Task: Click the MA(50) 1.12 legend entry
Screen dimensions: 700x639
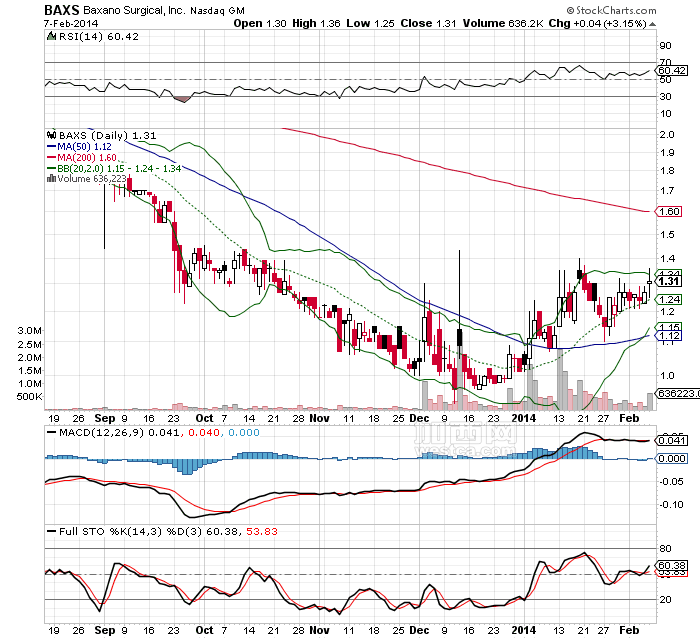Action: [x=84, y=146]
